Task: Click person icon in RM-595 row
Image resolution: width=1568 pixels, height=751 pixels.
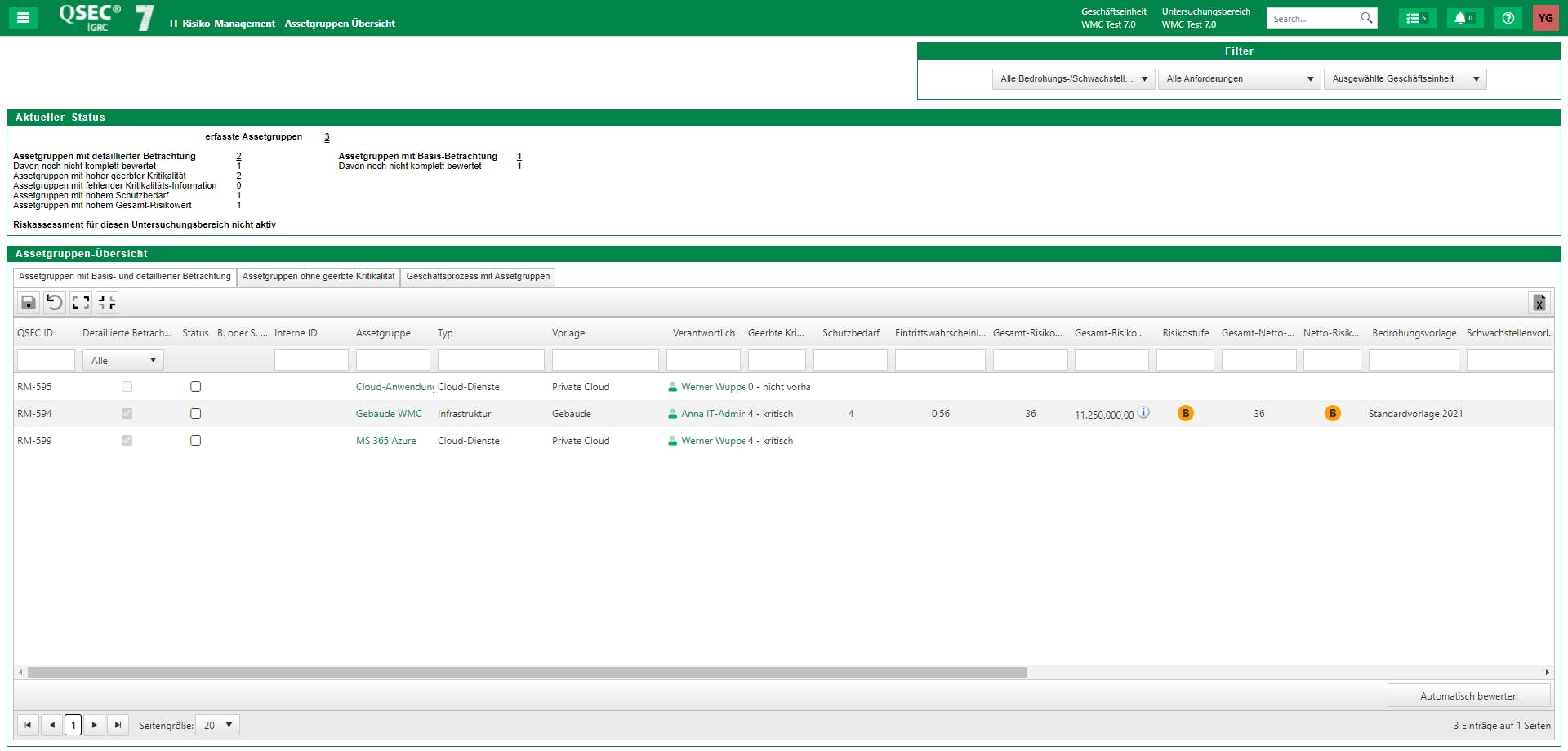Action: 673,387
